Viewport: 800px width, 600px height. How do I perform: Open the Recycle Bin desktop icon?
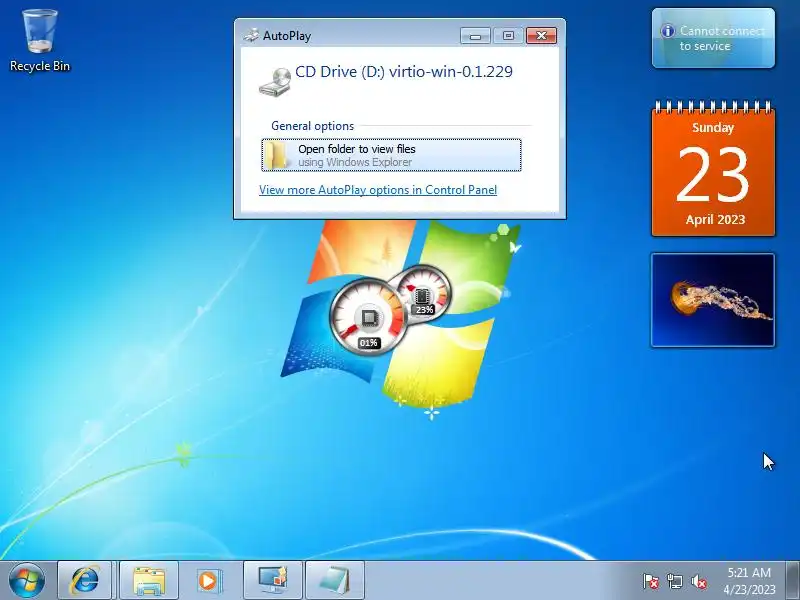click(40, 41)
